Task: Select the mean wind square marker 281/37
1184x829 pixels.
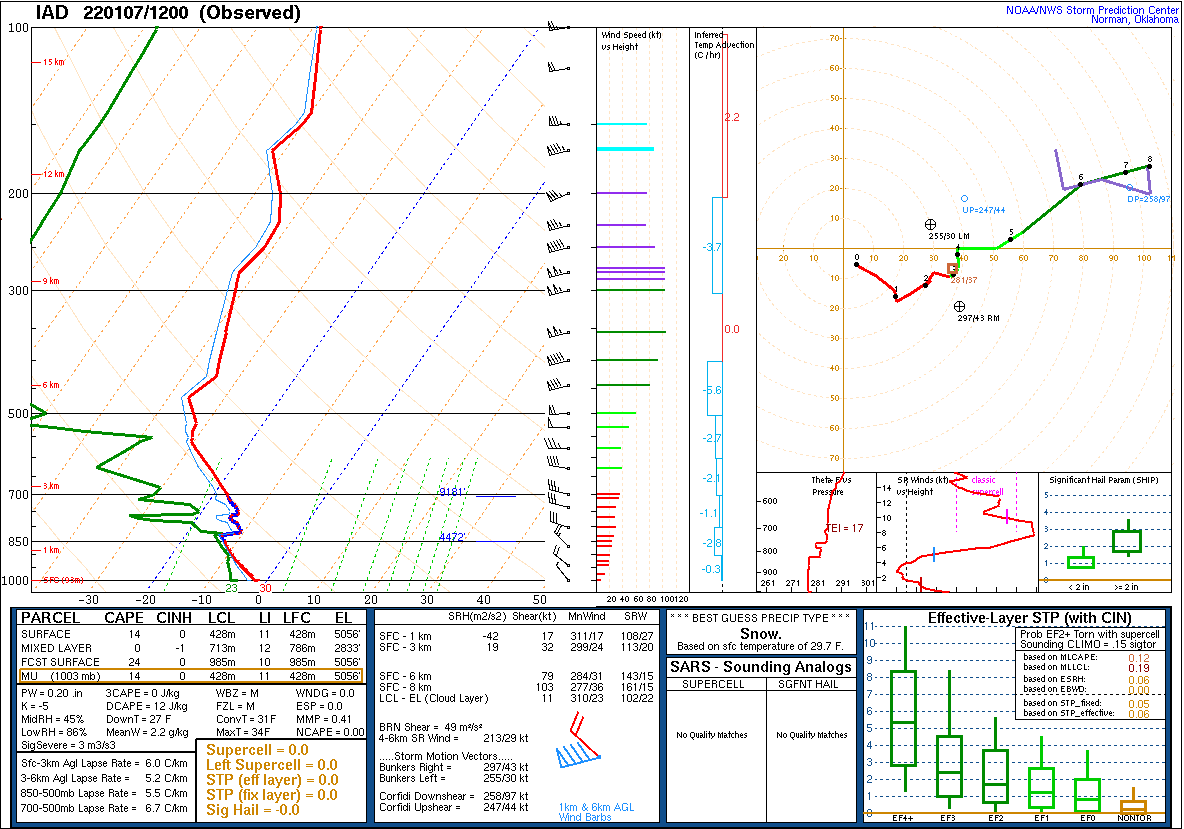Action: pyautogui.click(x=952, y=269)
